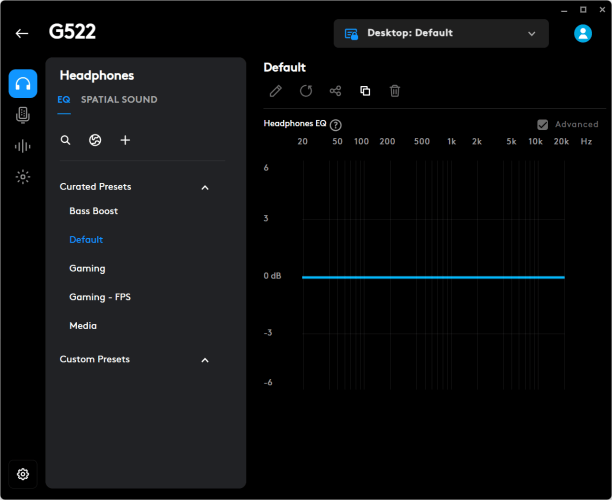Viewport: 612px width, 500px height.
Task: Click the Custom Presets heading
Action: pos(94,359)
